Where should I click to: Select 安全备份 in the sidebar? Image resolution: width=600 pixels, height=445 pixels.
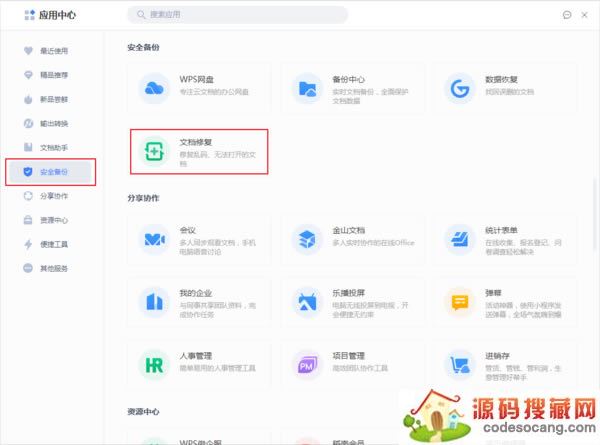click(52, 172)
